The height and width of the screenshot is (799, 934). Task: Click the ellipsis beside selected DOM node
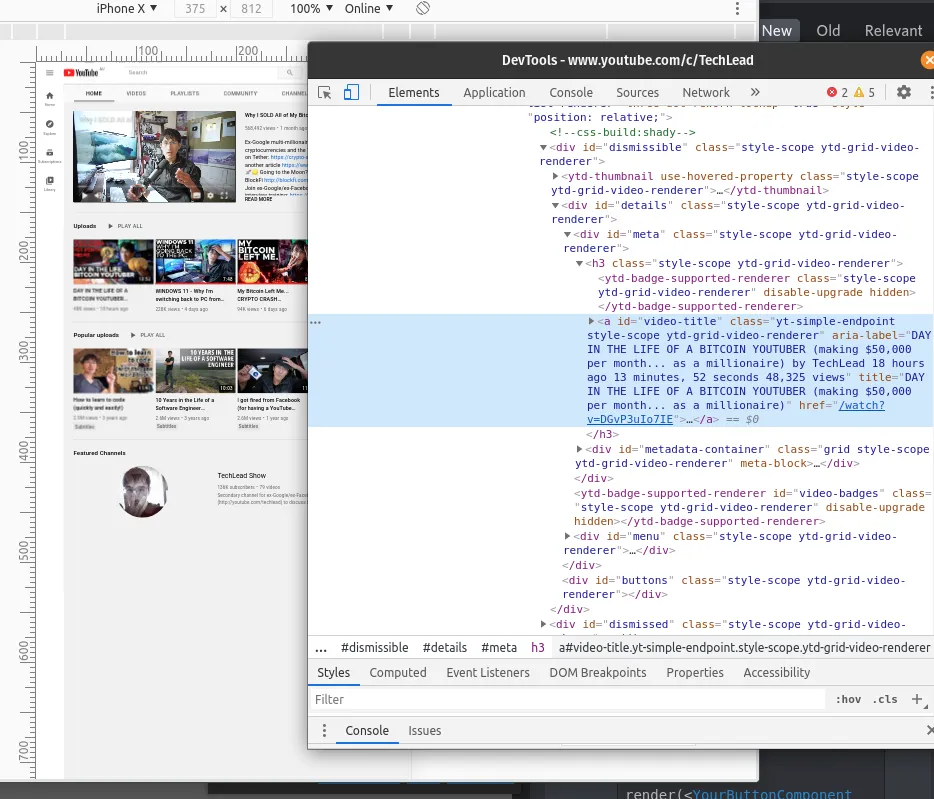click(315, 322)
